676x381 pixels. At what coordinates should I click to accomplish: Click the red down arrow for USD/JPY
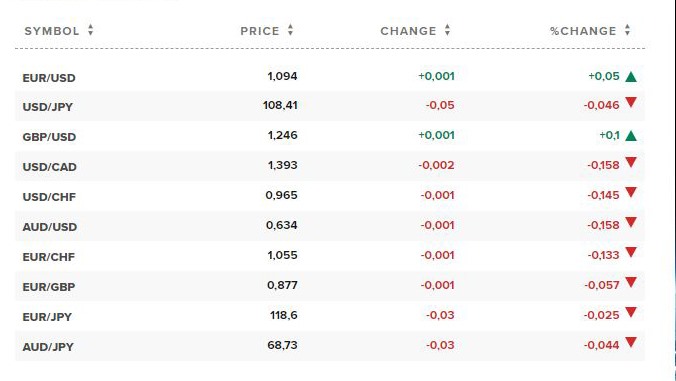click(631, 103)
